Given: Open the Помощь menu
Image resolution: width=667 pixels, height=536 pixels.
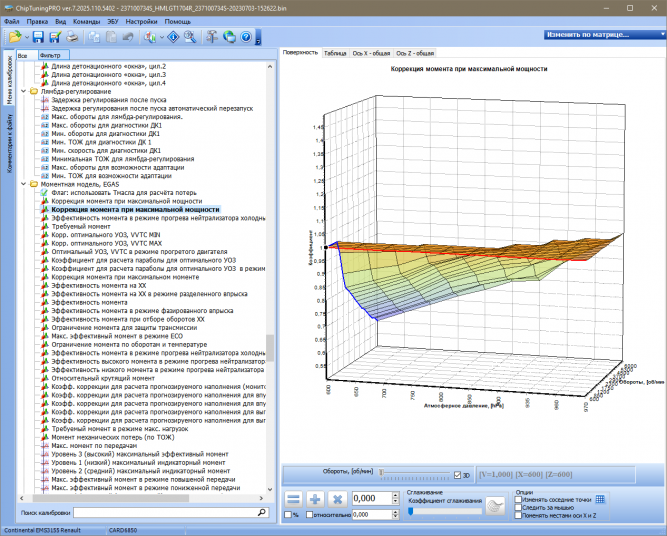Looking at the screenshot, I should [x=178, y=21].
